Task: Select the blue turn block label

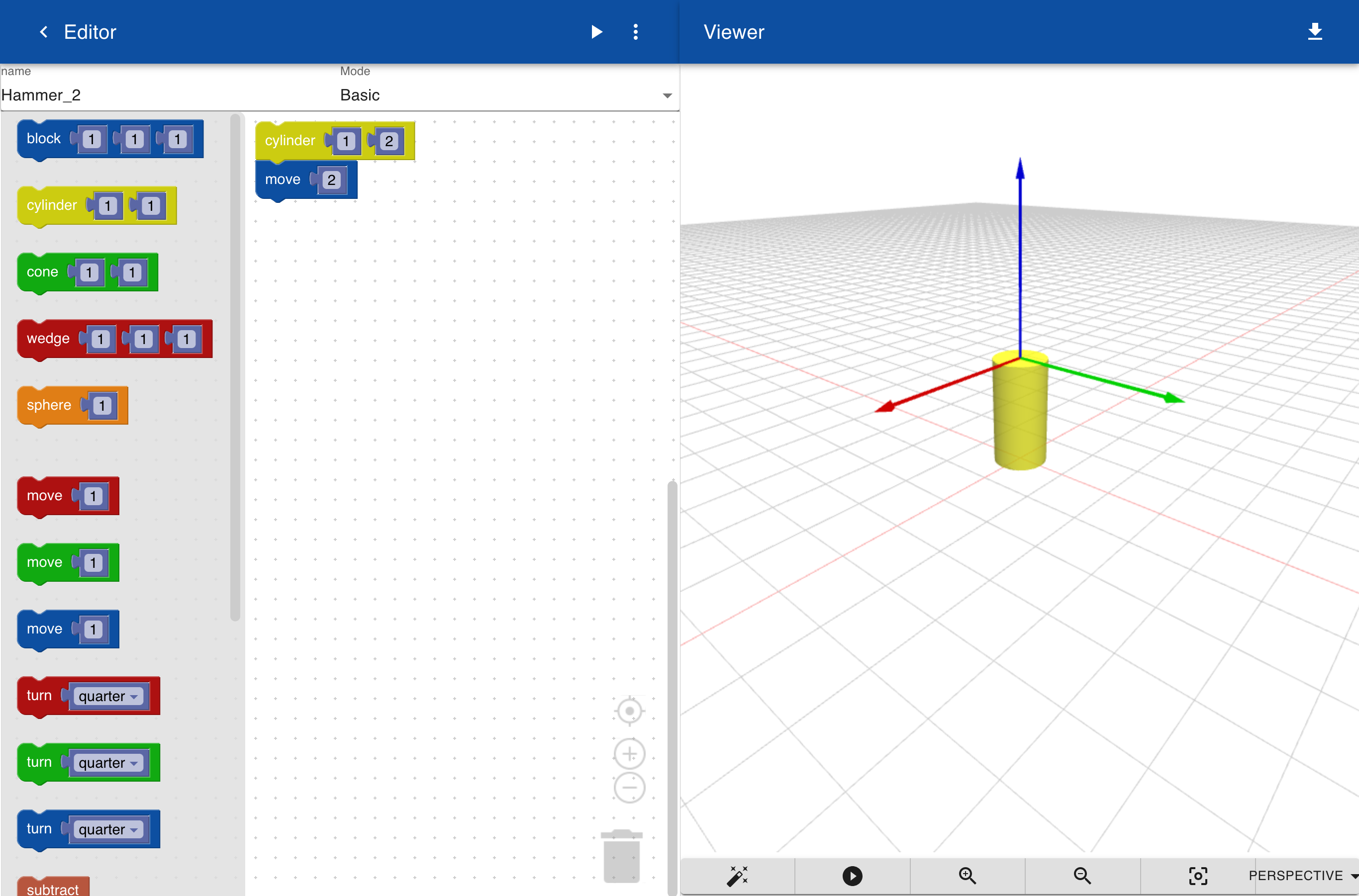Action: click(39, 828)
